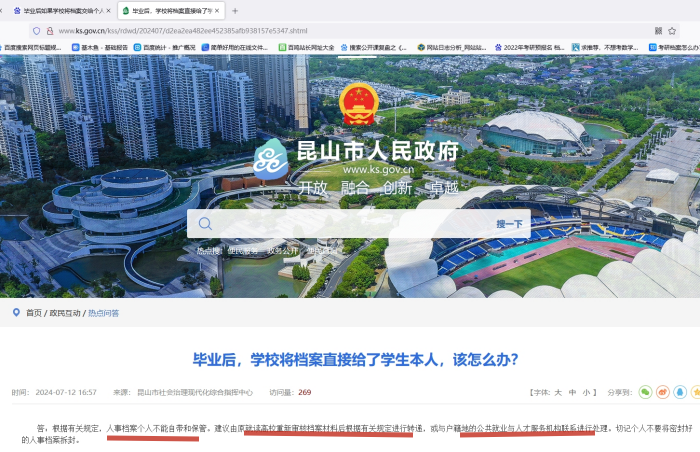Screen dimensions: 700x452
Task: Share the article to QQ Zone star icon
Action: (696, 392)
